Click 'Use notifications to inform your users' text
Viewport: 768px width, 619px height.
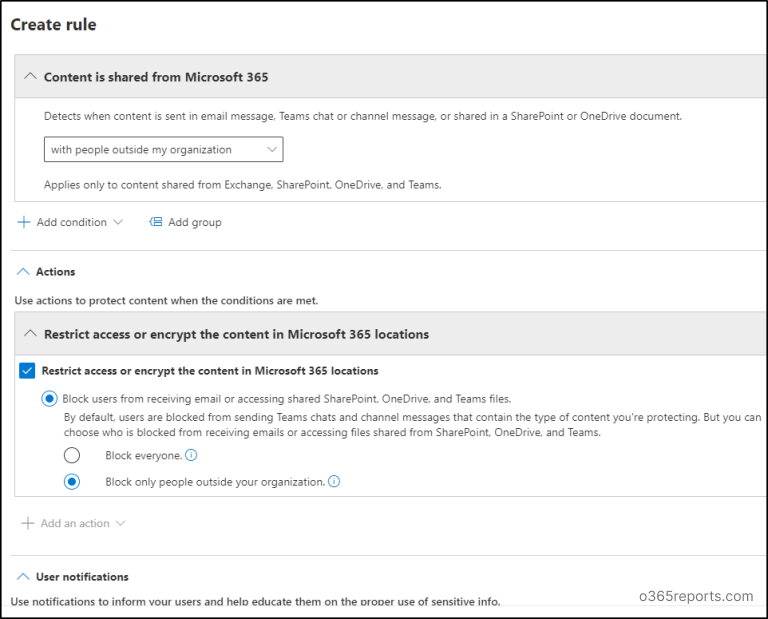pyautogui.click(x=255, y=601)
